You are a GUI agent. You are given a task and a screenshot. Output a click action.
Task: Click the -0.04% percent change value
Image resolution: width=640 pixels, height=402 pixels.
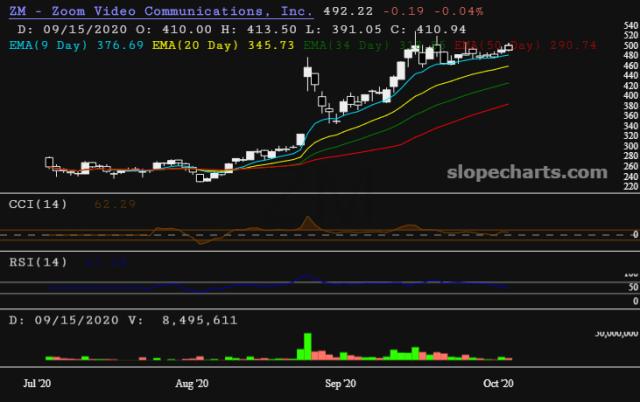(x=456, y=11)
